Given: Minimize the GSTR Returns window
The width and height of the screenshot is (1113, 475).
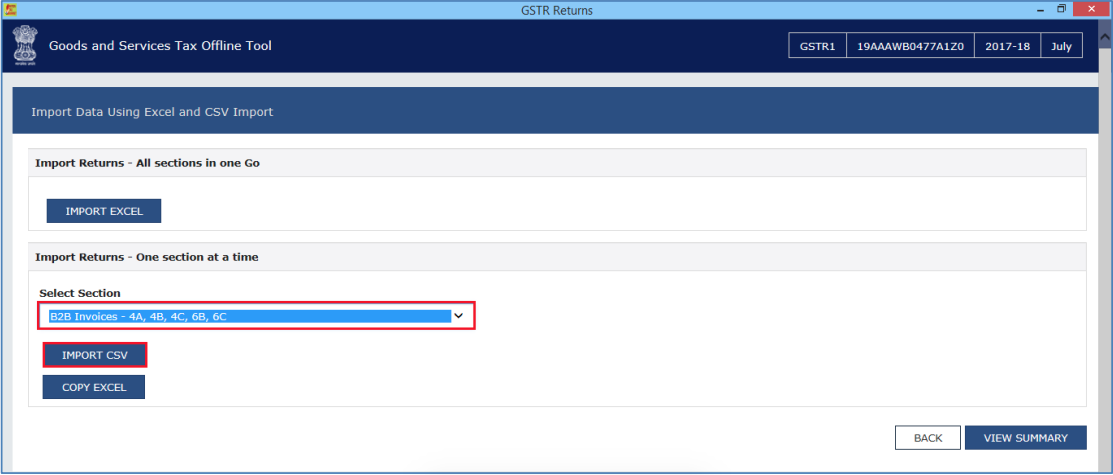Looking at the screenshot, I should [1041, 9].
